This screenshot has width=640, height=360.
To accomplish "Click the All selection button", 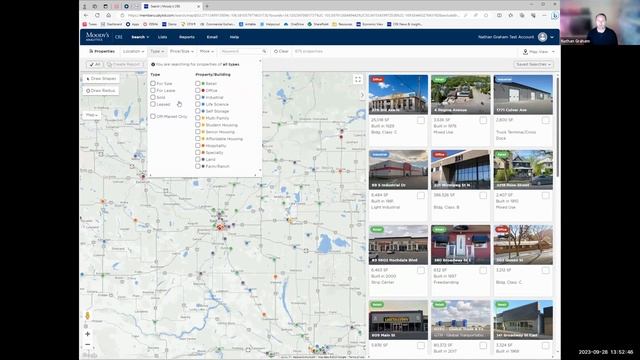I will point(95,64).
